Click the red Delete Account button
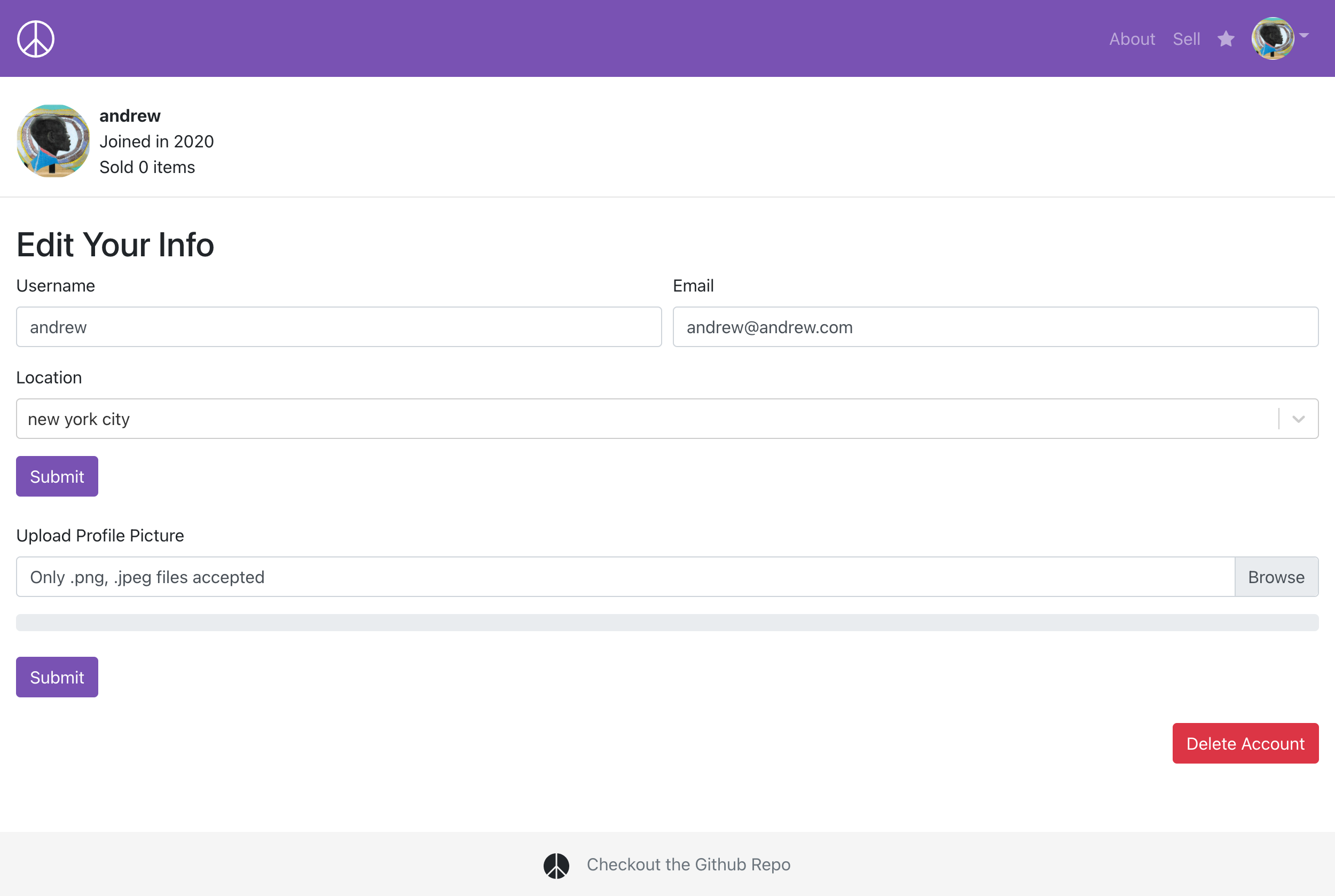 1245,742
